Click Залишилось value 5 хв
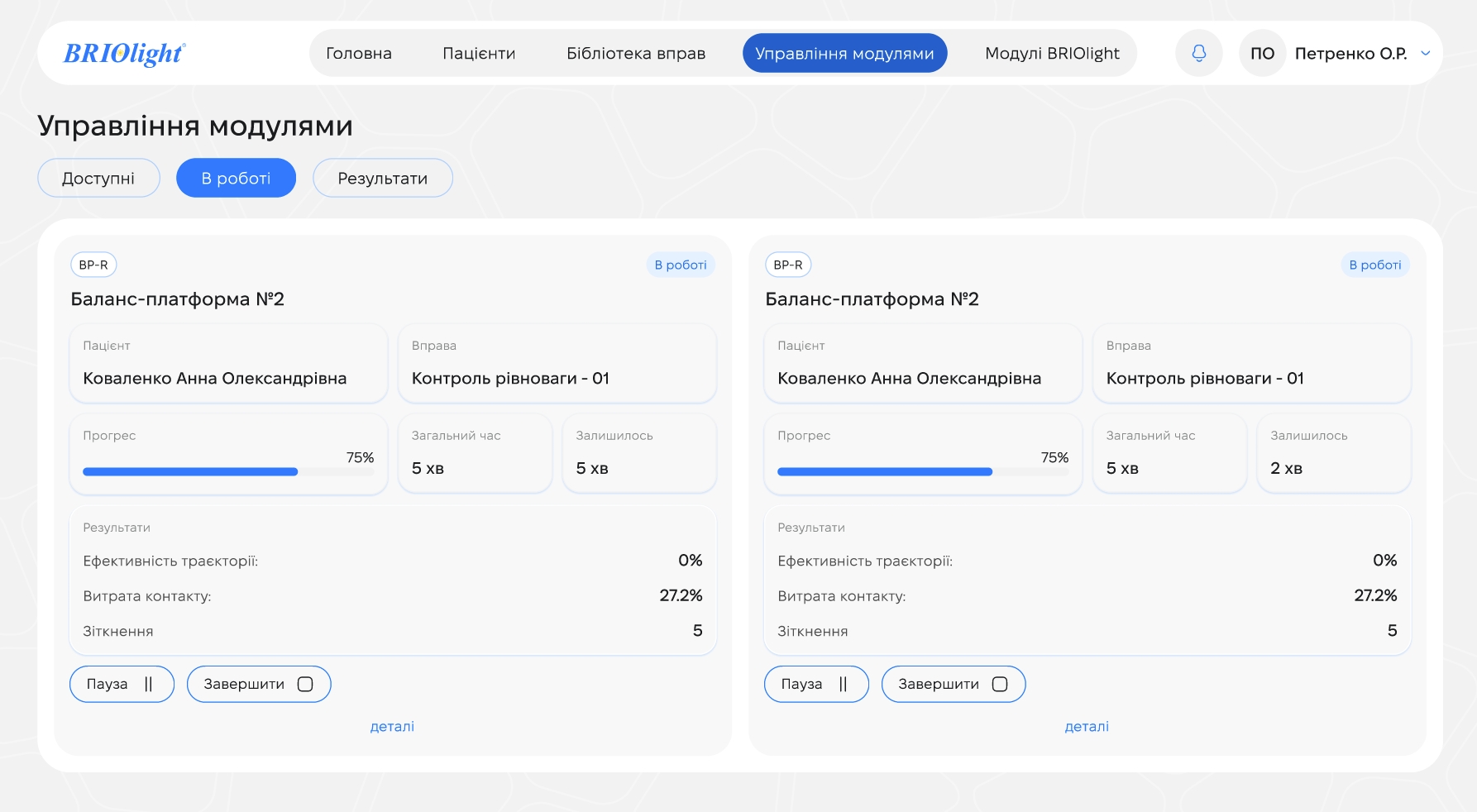Screen dimensions: 1477x812 pos(592,468)
